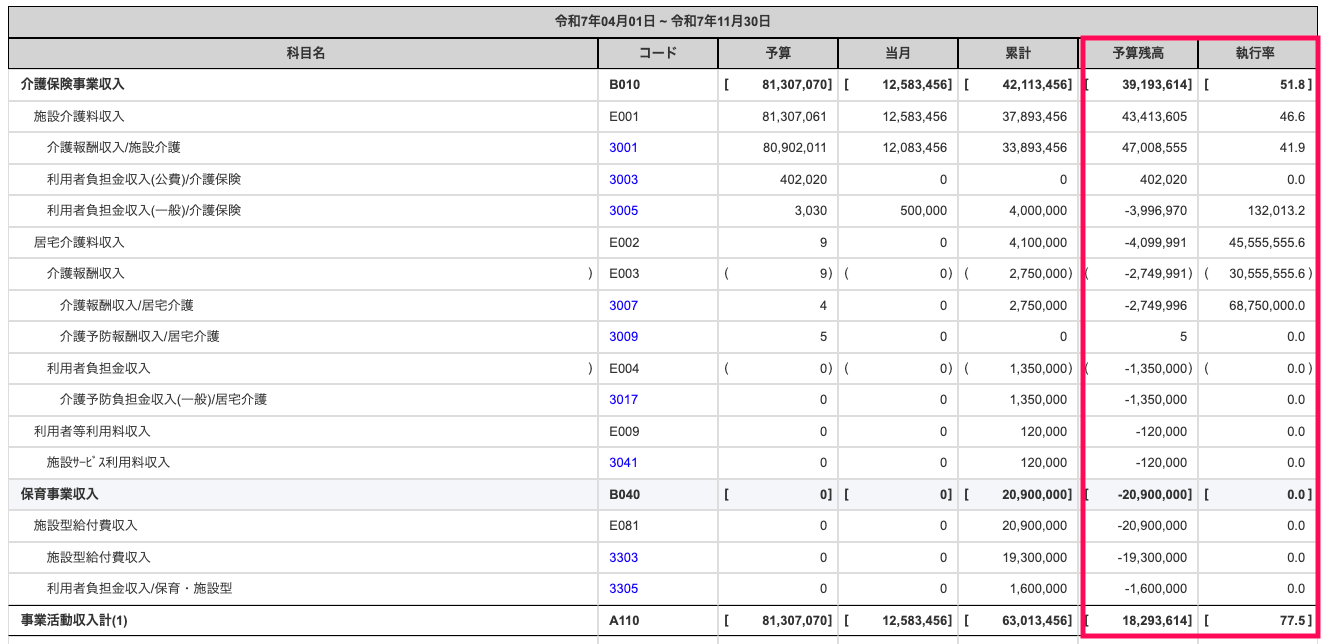Viewport: 1333px width, 644px height.
Task: Open account code 3007 link
Action: coord(623,305)
